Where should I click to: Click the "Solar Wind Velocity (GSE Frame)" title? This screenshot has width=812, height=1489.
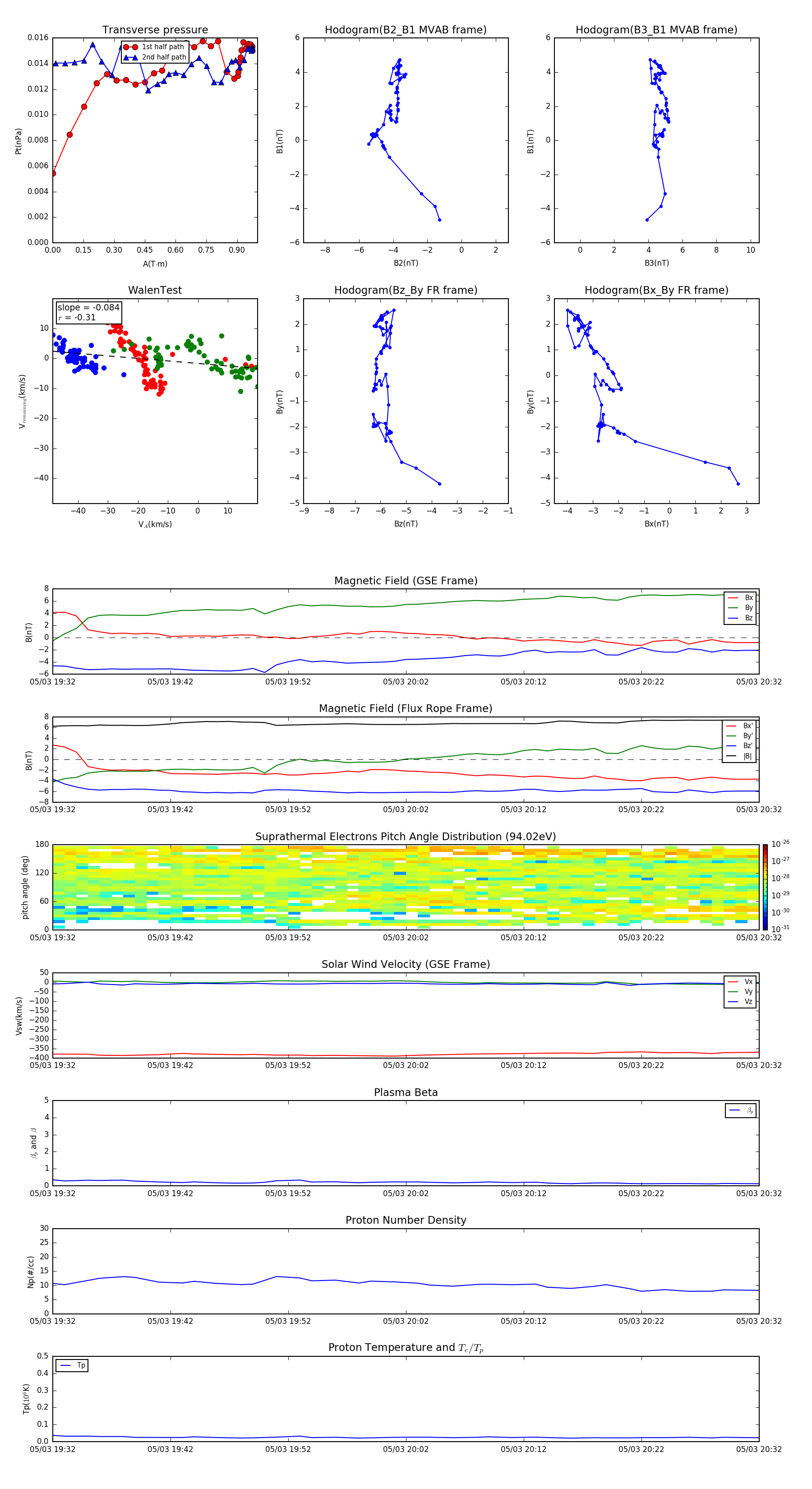406,965
